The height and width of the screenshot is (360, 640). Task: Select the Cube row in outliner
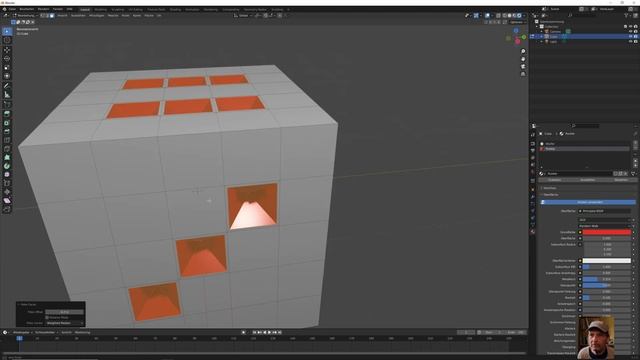[584, 36]
